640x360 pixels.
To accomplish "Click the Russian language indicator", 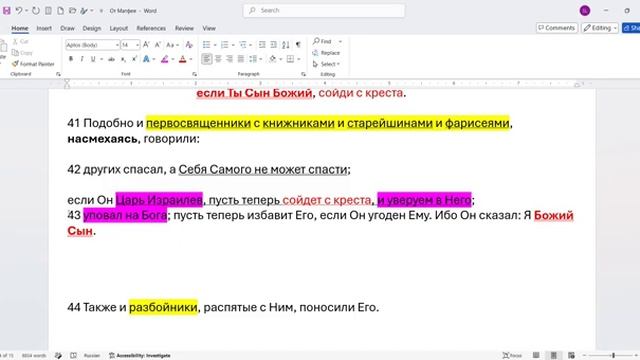I will [x=92, y=356].
